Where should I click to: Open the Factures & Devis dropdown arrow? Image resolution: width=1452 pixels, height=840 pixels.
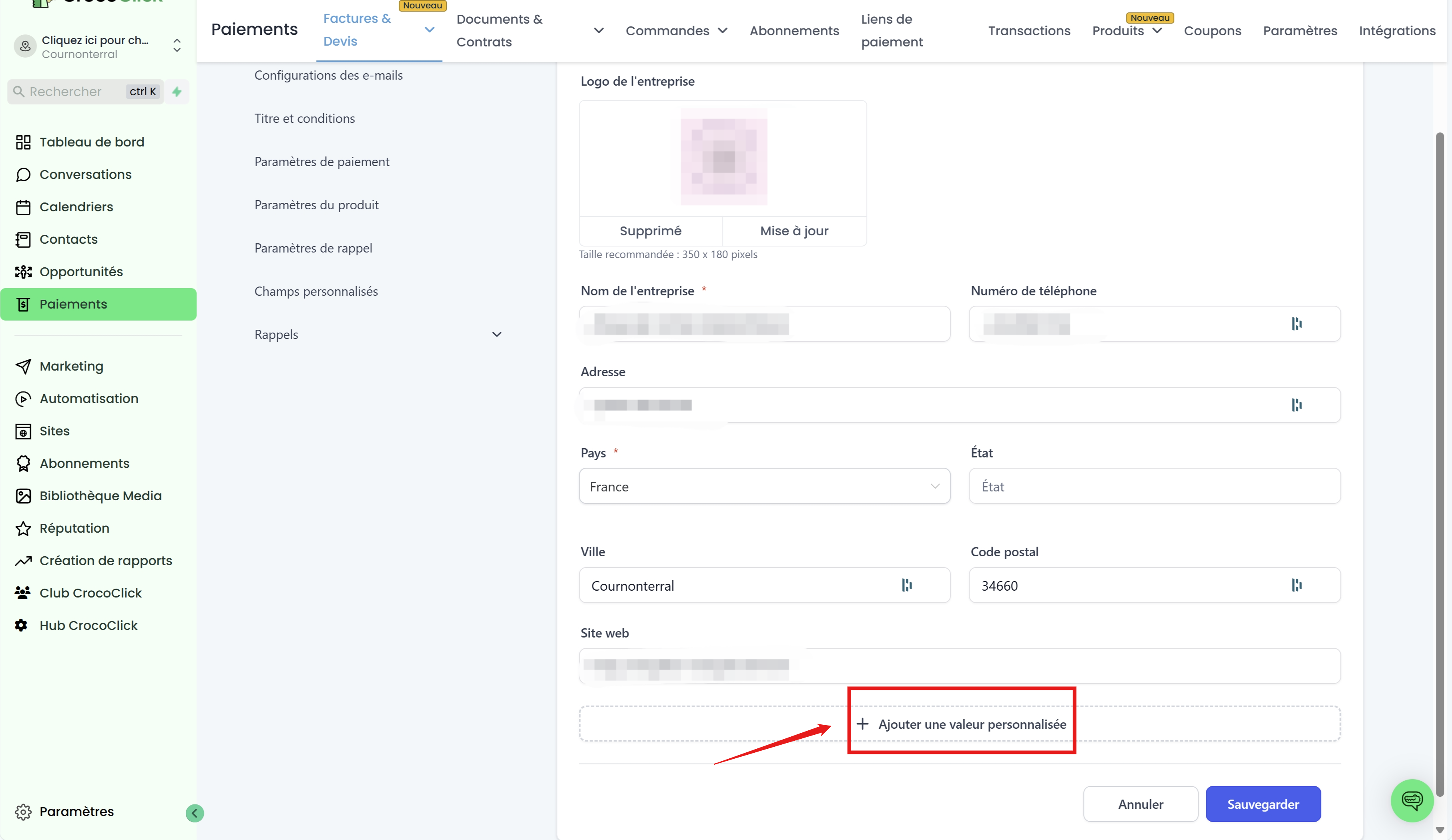point(429,30)
